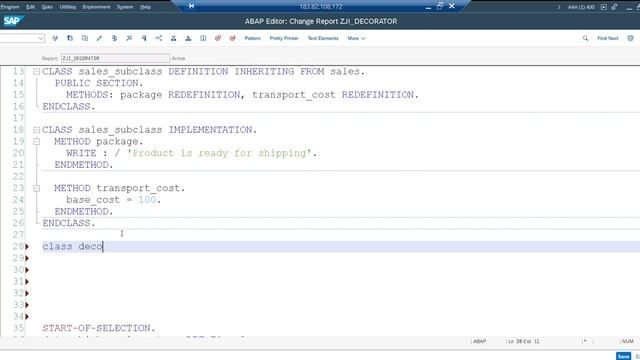This screenshot has width=640, height=360.
Task: Open the Edit menu
Action: point(31,7)
